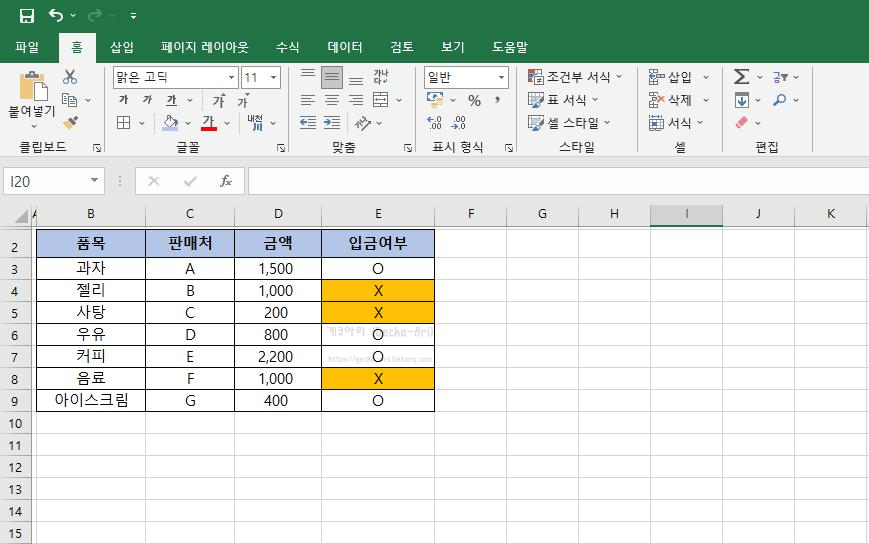Apply cell borders icon
This screenshot has height=544, width=869.
[x=124, y=122]
